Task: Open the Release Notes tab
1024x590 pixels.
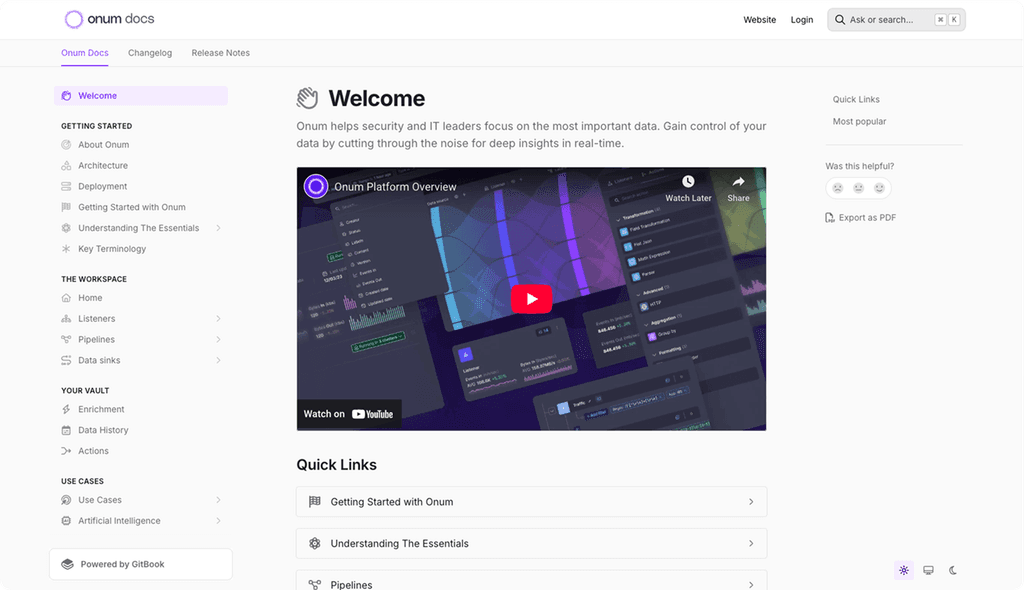Action: [220, 53]
